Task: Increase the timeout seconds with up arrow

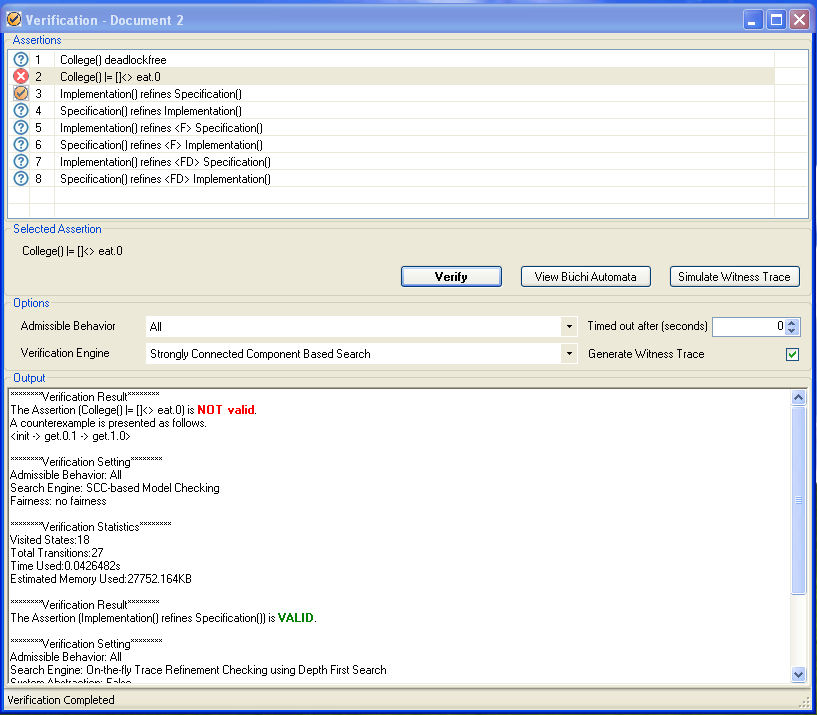Action: point(792,322)
